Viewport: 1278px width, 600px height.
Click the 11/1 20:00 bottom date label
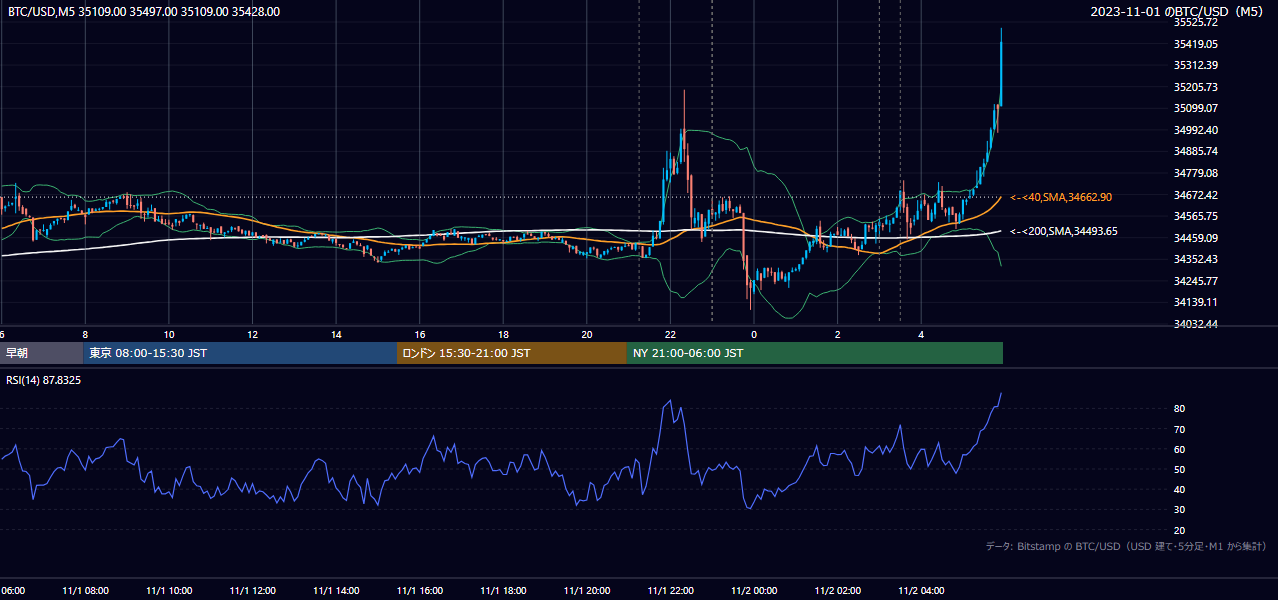pos(587,591)
